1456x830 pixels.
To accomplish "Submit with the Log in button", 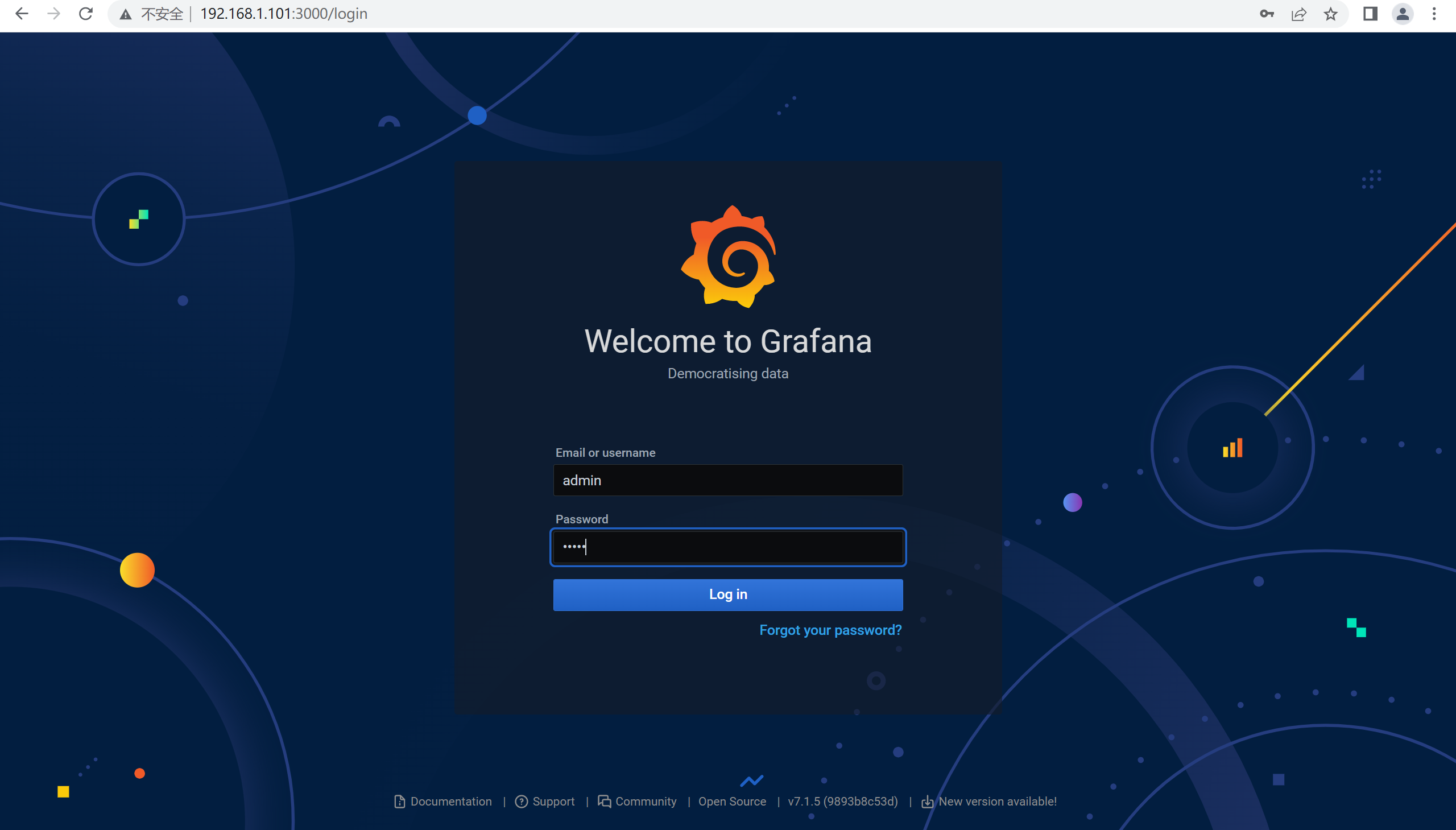I will (x=727, y=594).
